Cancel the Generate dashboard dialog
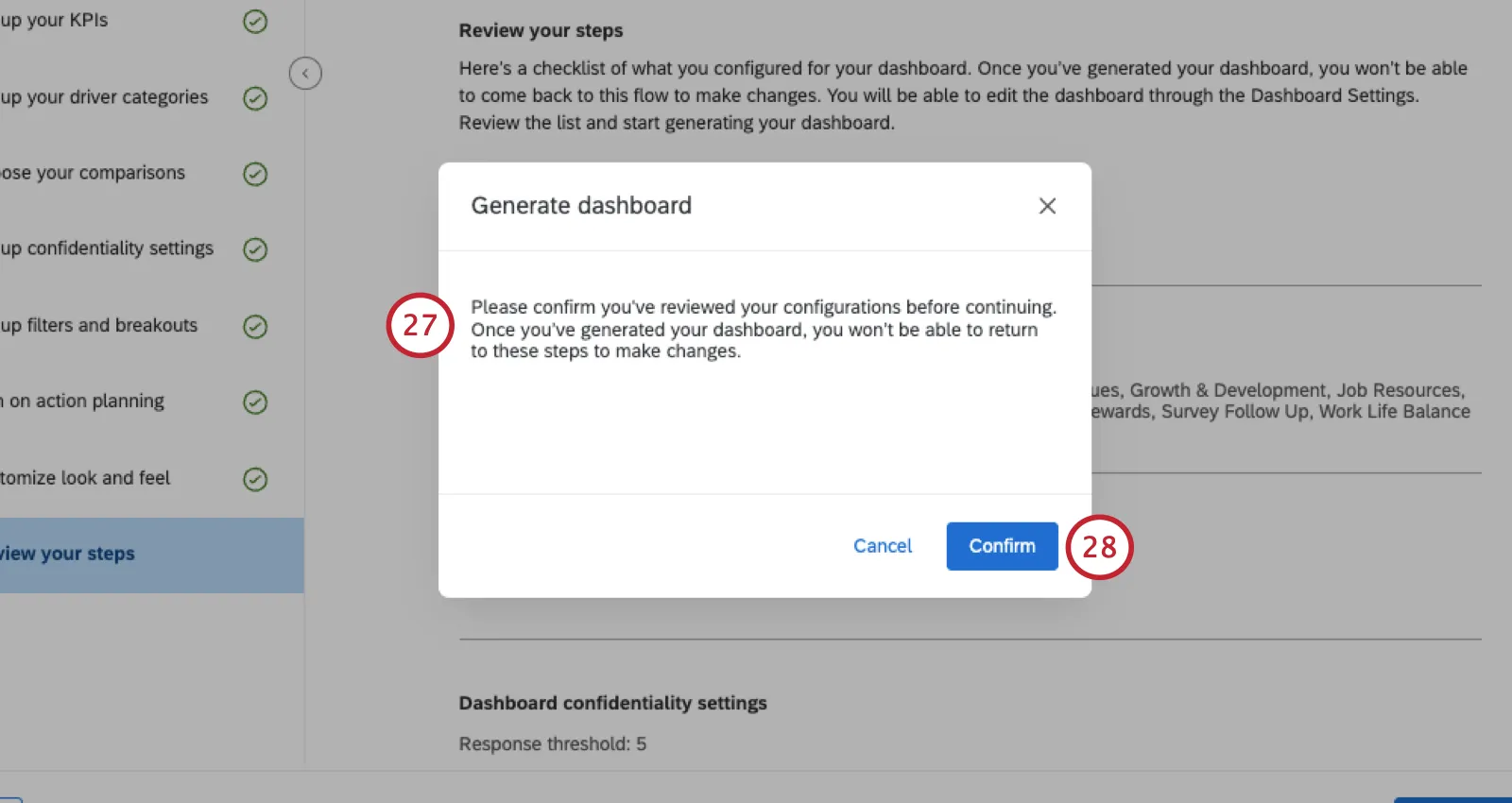The width and height of the screenshot is (1512, 803). [x=883, y=546]
